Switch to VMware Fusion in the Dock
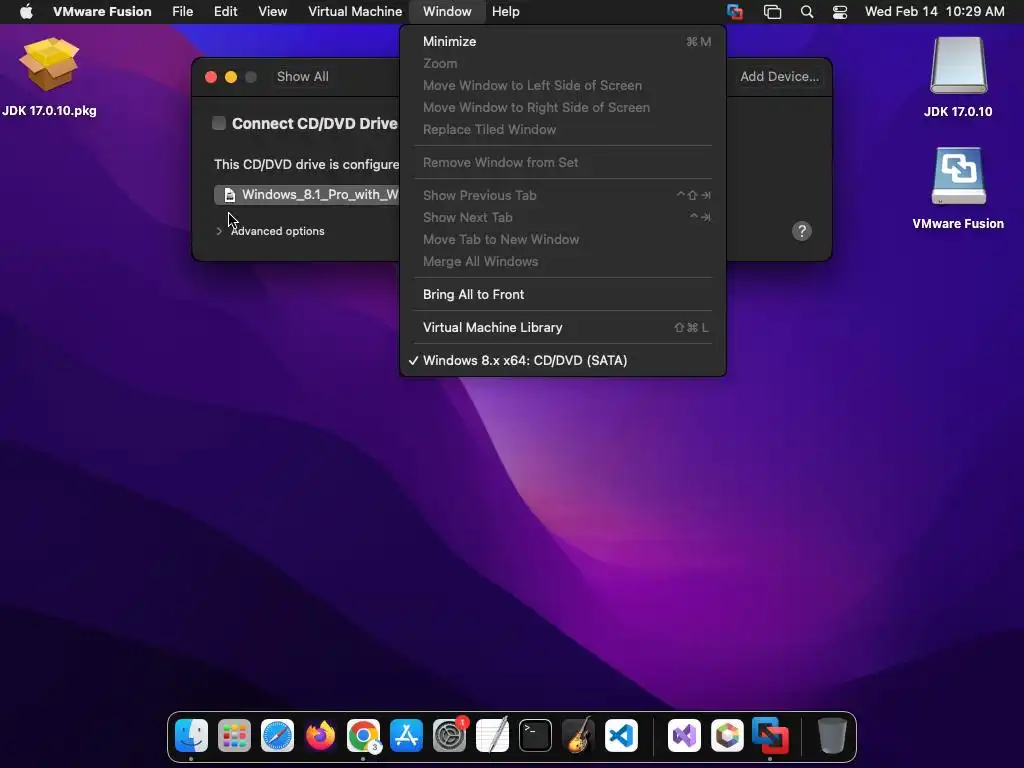 click(x=770, y=735)
